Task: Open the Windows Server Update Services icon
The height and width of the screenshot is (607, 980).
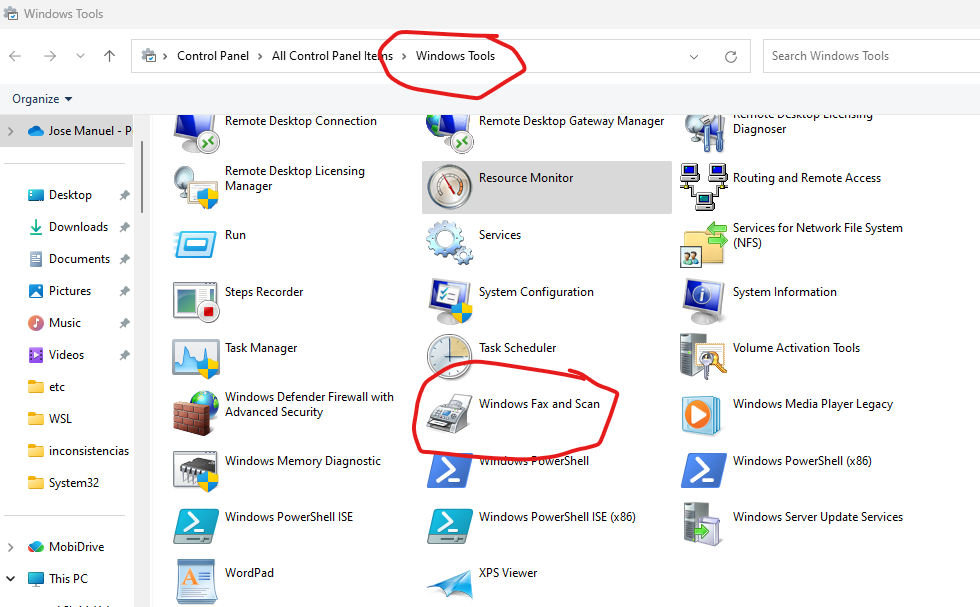Action: pos(704,524)
